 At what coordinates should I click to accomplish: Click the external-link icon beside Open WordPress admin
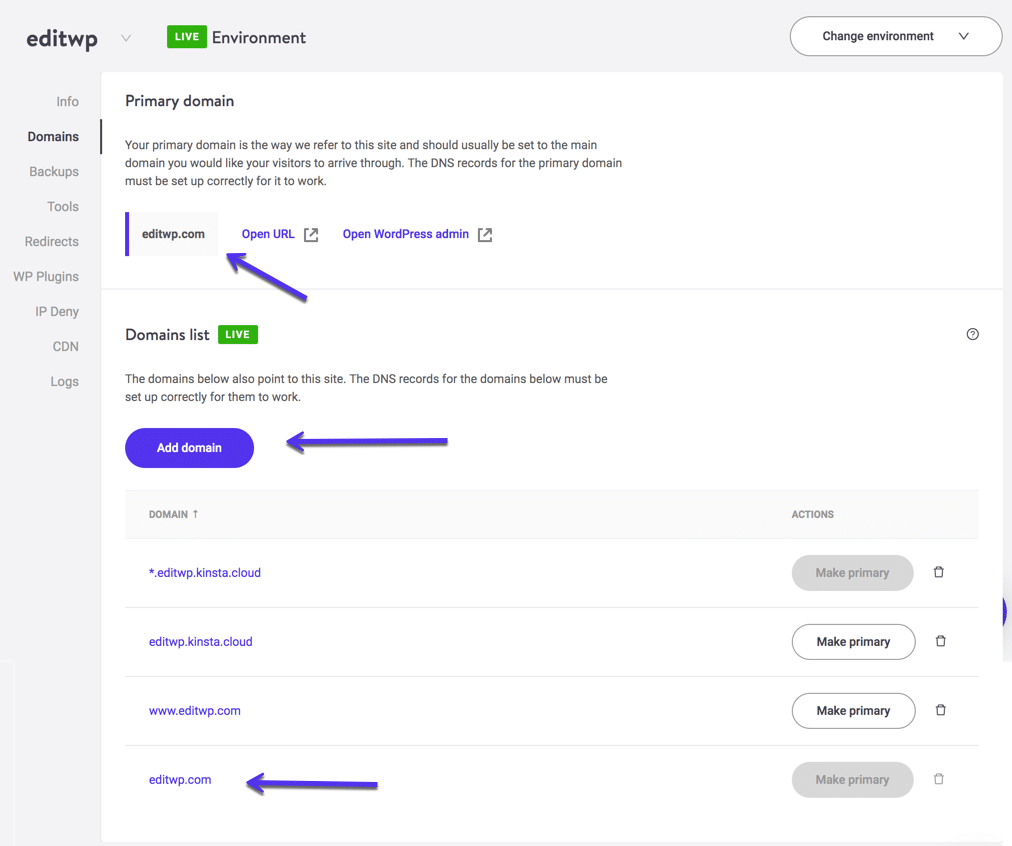[485, 234]
